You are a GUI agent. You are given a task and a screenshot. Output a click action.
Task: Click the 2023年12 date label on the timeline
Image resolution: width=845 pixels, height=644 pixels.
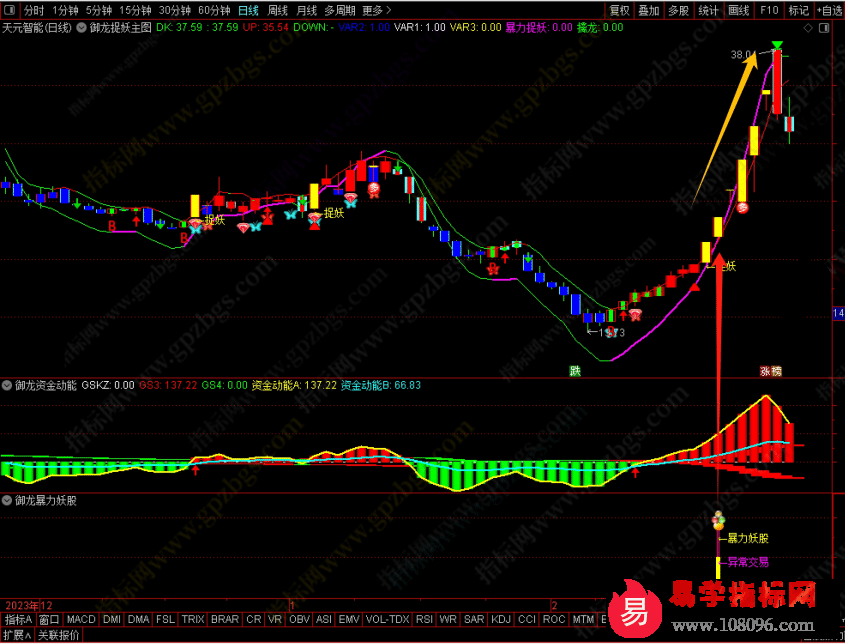click(28, 606)
